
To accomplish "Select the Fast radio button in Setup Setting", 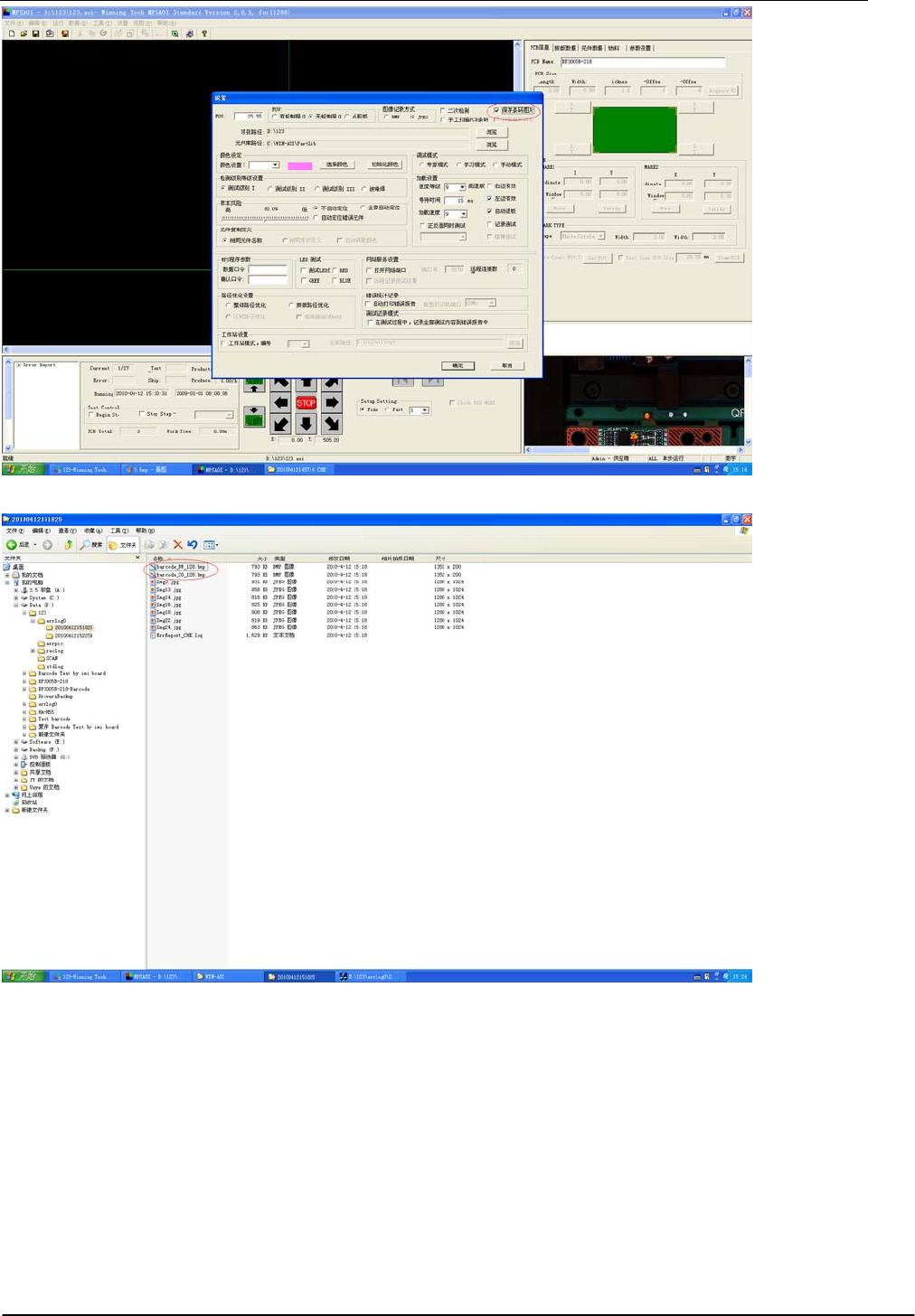I will point(388,409).
